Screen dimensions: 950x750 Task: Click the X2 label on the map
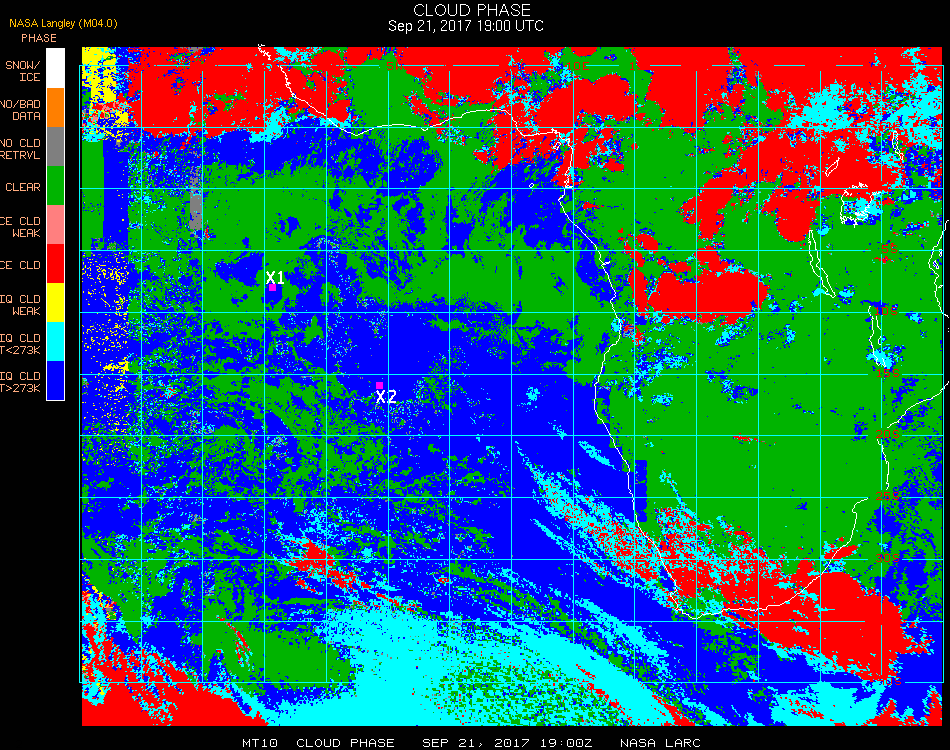coord(386,397)
